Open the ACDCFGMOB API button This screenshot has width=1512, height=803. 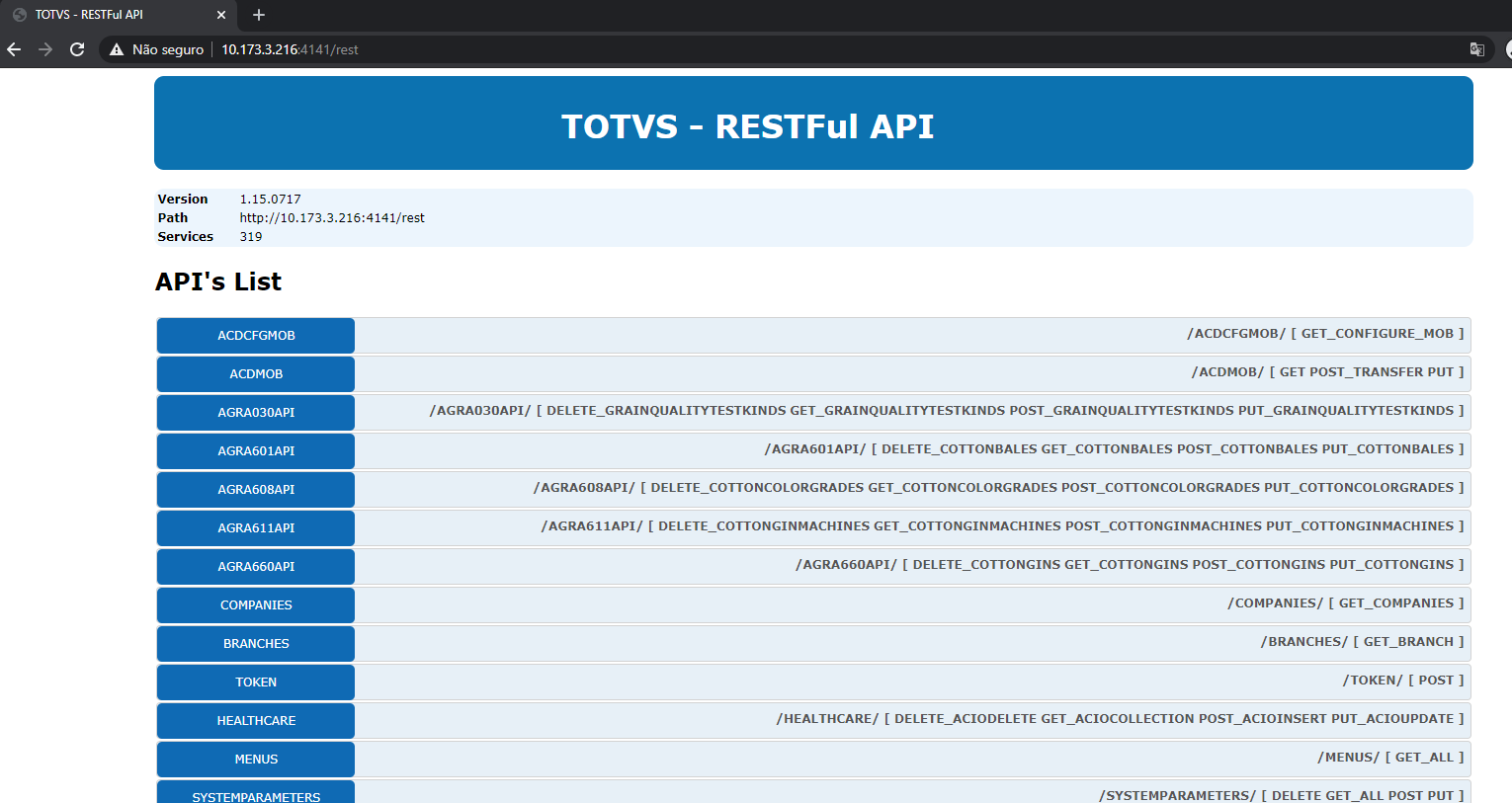click(256, 336)
